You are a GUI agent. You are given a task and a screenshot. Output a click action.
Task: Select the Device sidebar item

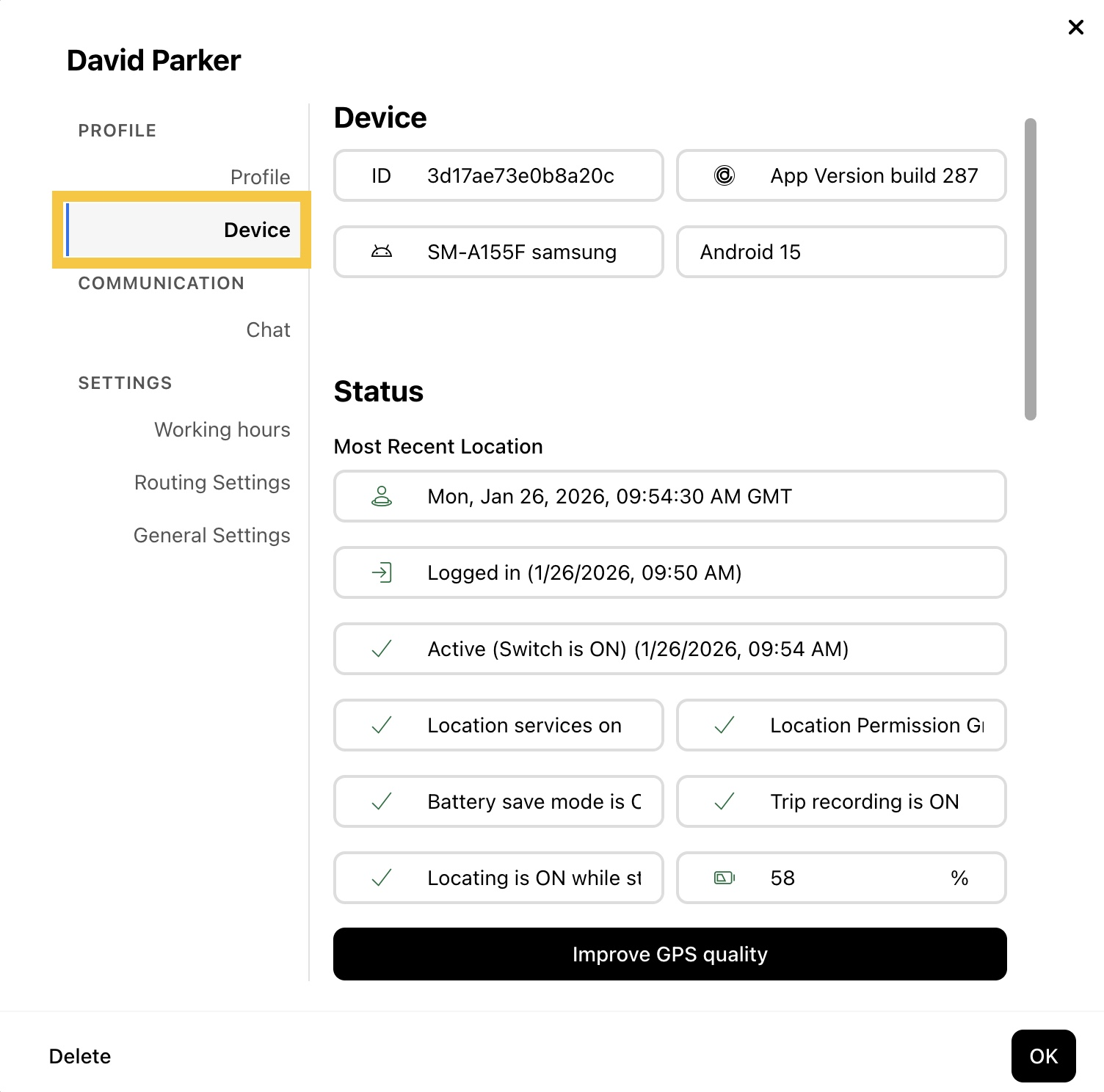[183, 230]
